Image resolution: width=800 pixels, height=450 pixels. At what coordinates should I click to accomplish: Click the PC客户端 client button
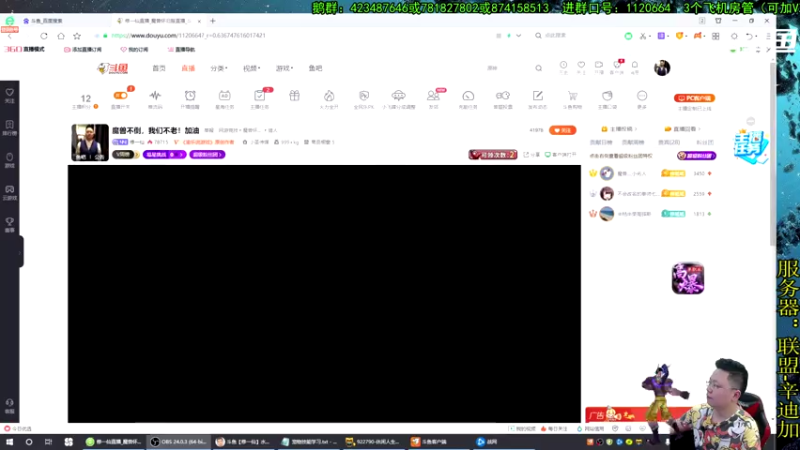pos(694,98)
